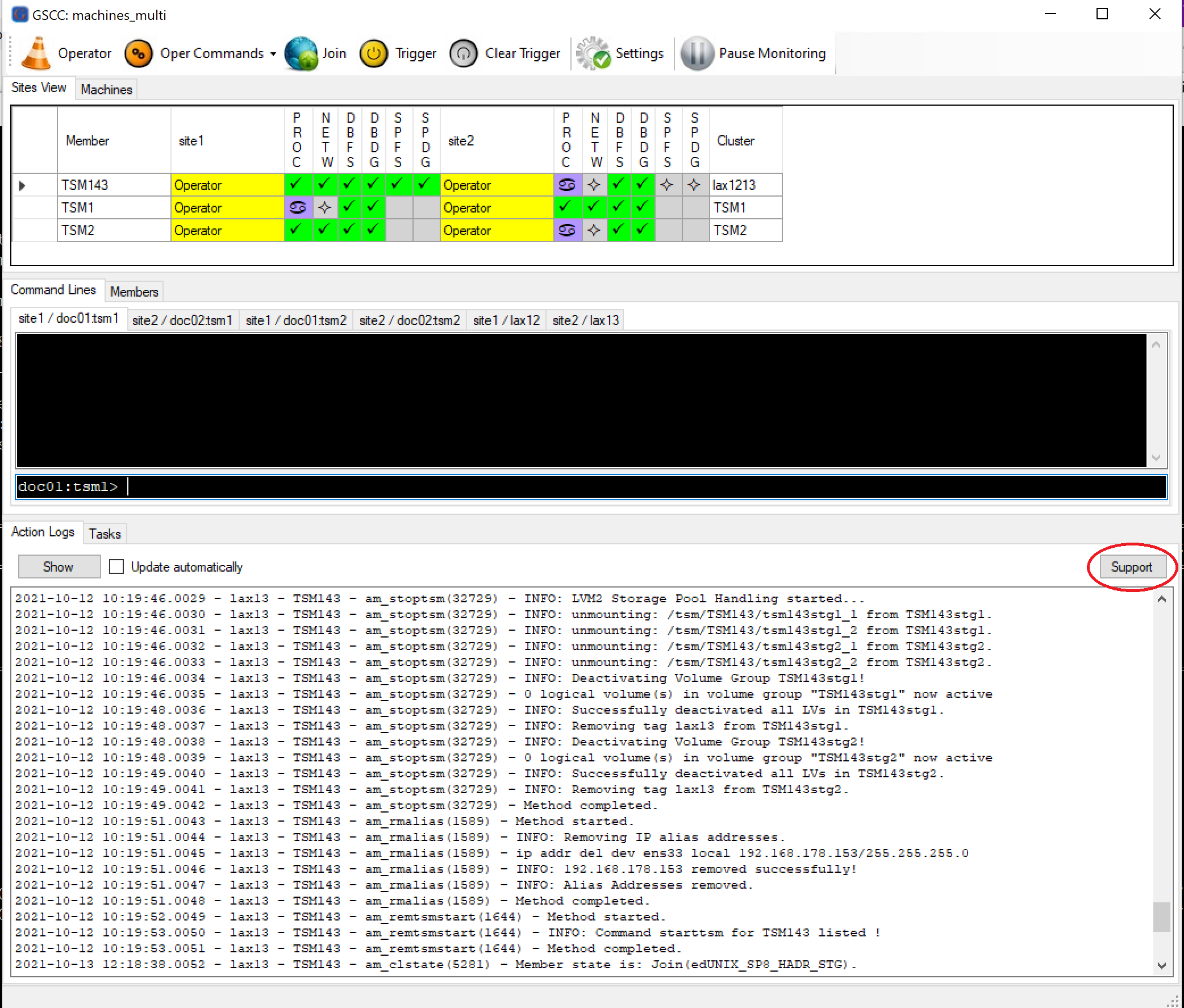Click the action log scrollbar thumb
Viewport: 1184px width, 1008px height.
pos(1162,917)
